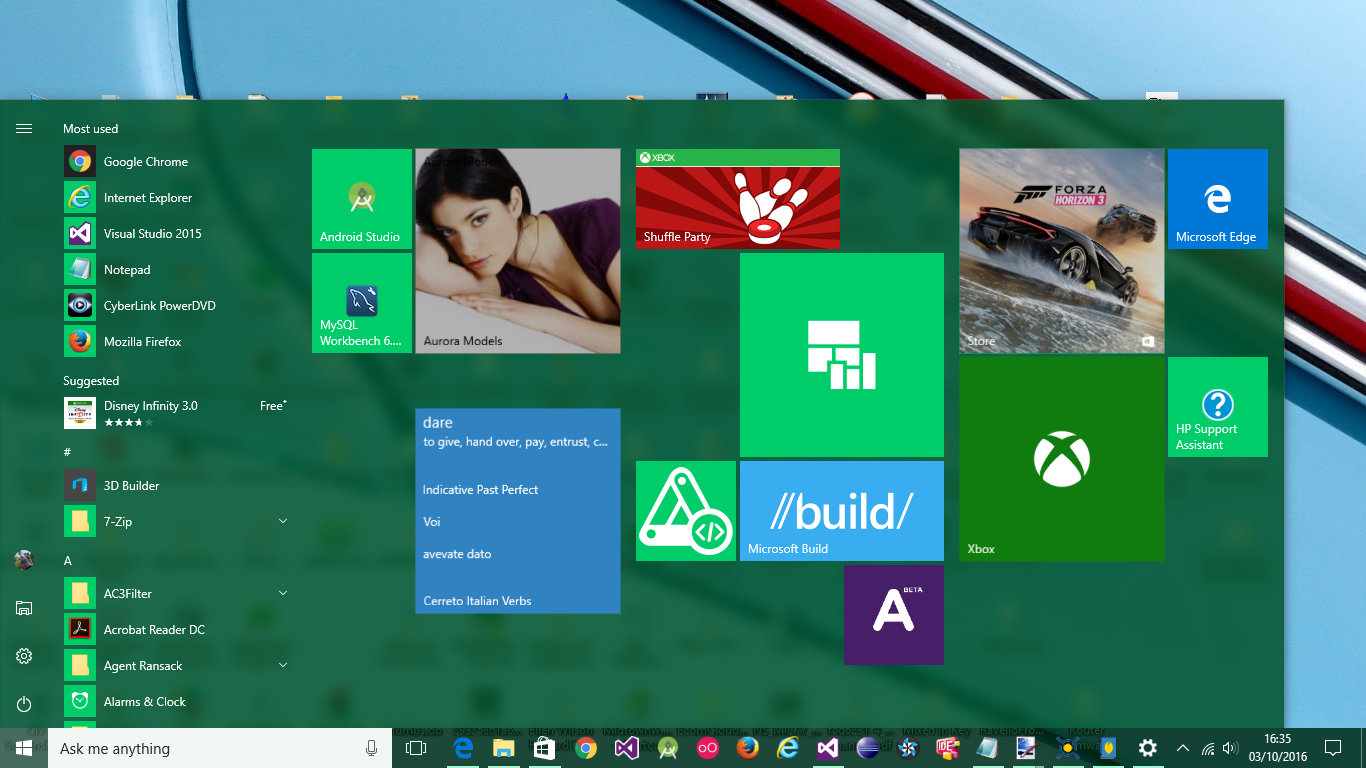Image resolution: width=1366 pixels, height=768 pixels.
Task: Open the Action Center notifications icon
Action: (x=1332, y=748)
